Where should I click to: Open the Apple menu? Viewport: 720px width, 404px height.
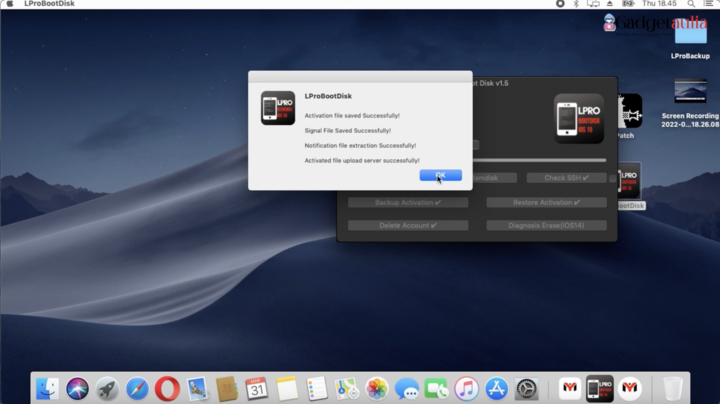[x=10, y=4]
